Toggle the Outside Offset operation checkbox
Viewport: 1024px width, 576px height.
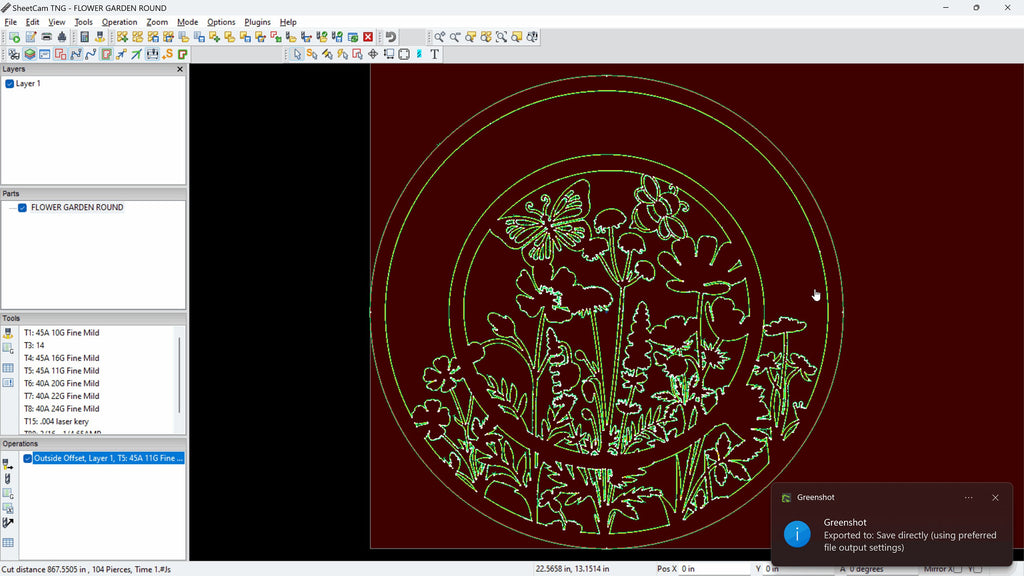(x=27, y=458)
